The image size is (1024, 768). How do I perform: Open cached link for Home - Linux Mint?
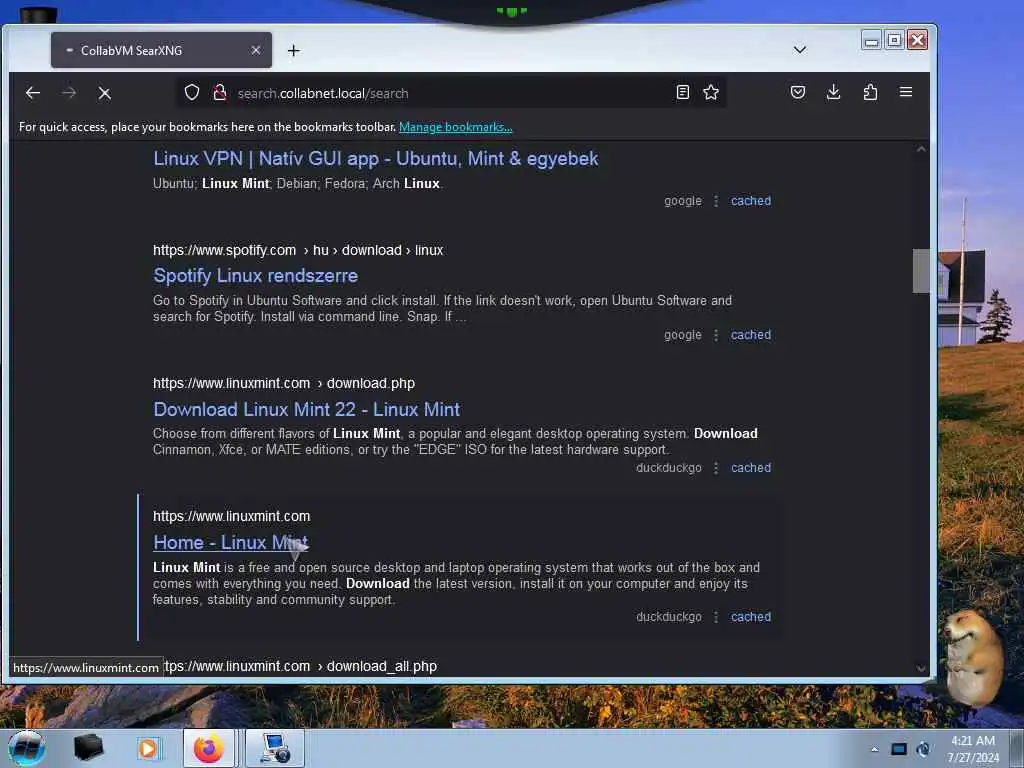tap(750, 616)
